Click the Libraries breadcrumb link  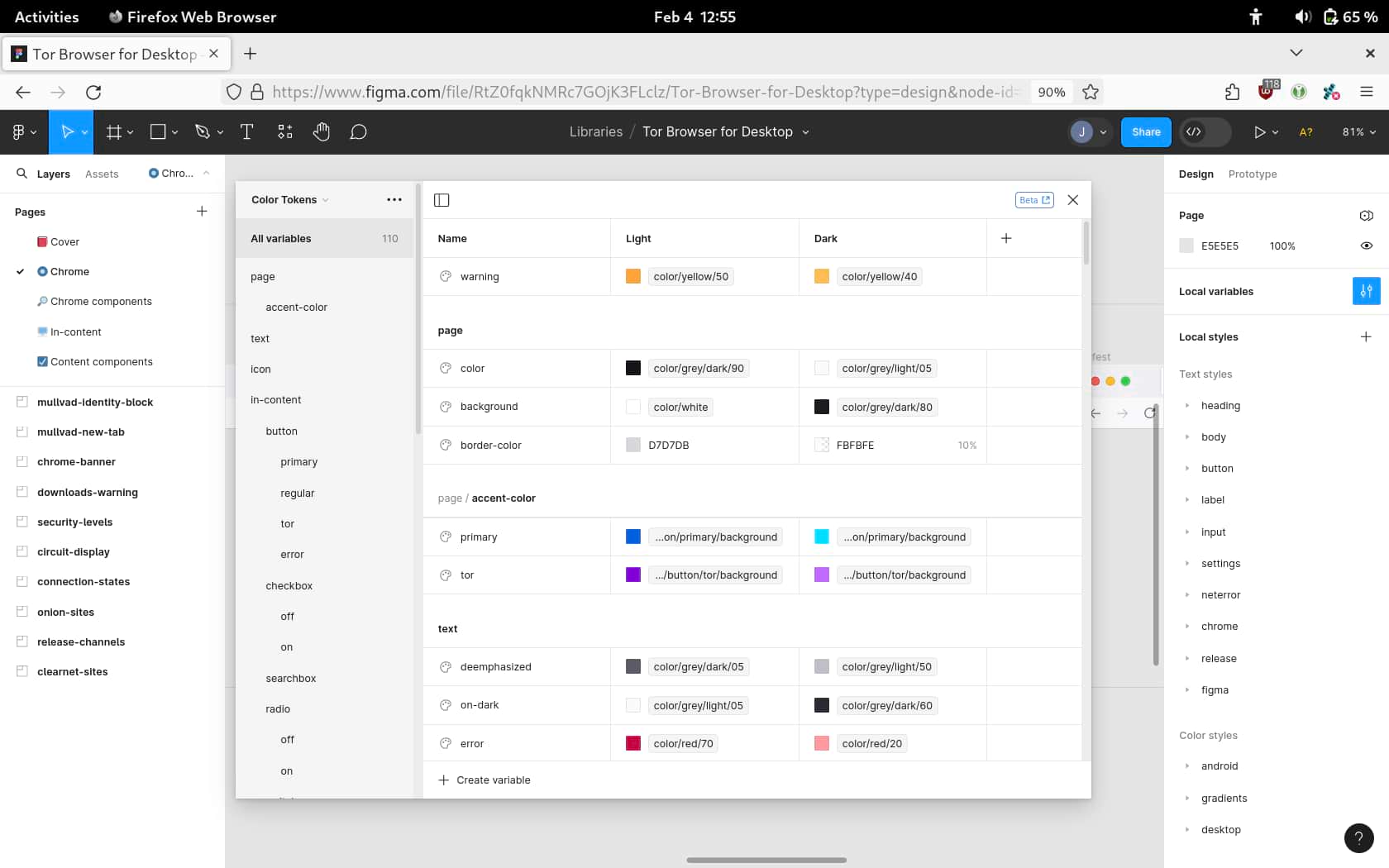(595, 132)
